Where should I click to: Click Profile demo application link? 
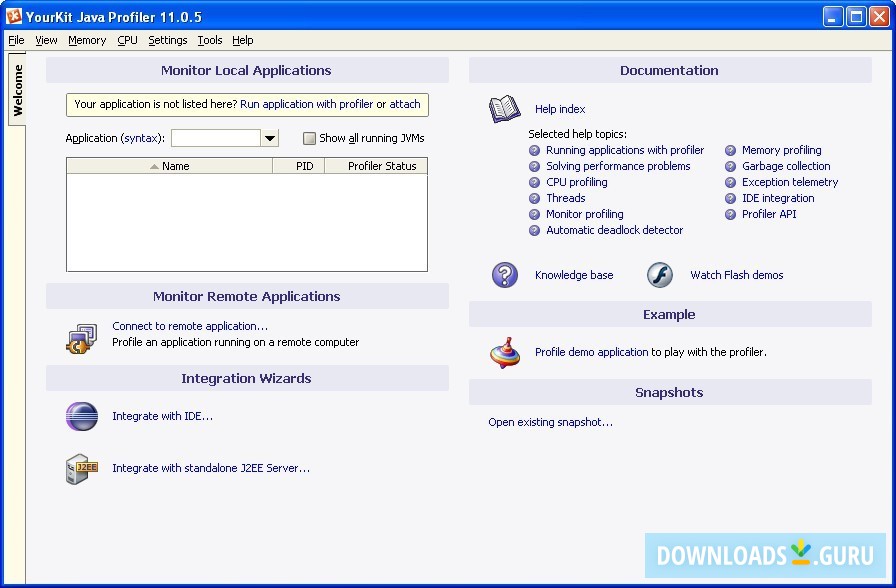click(x=591, y=353)
